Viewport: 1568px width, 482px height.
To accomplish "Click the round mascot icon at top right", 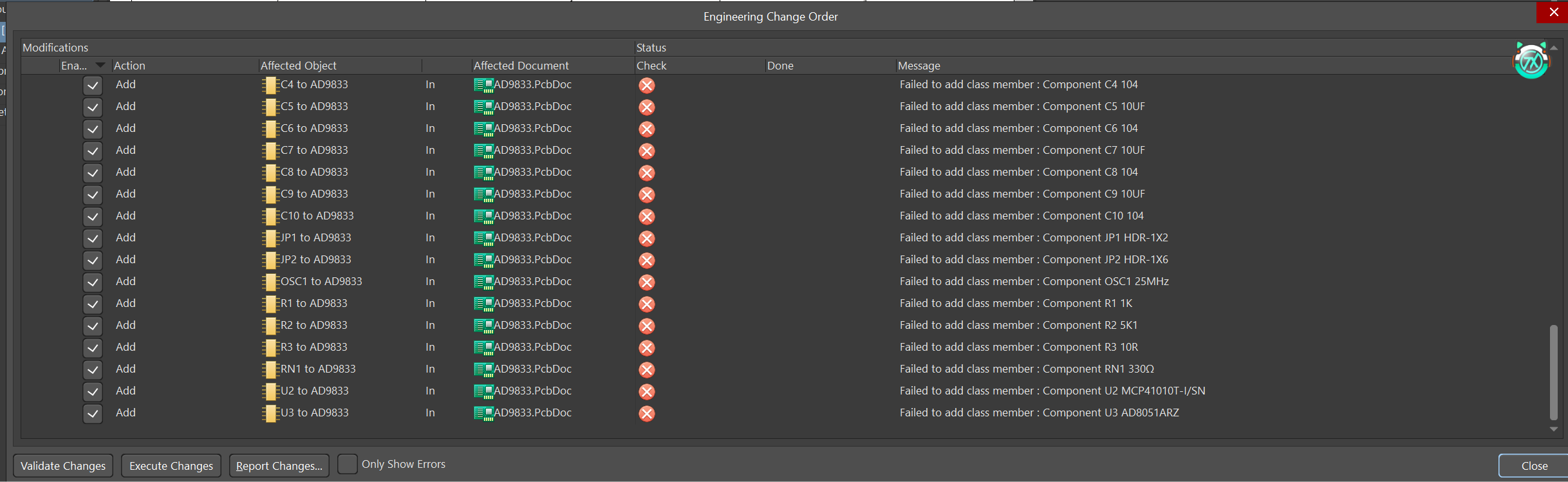I will pos(1531,62).
